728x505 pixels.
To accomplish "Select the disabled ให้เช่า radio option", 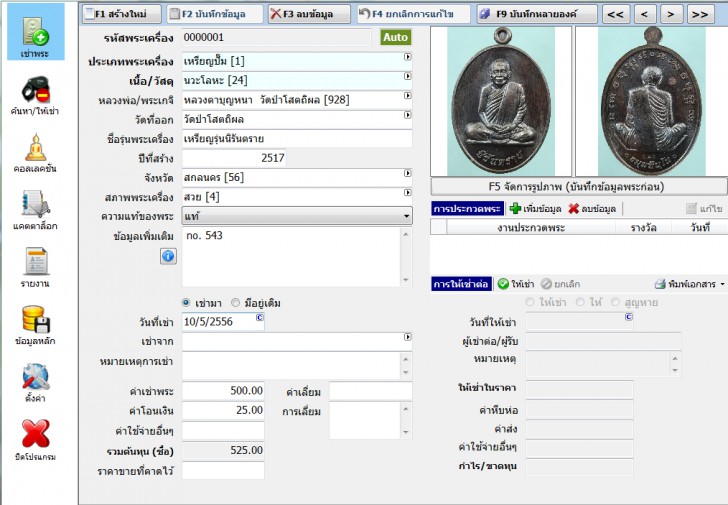I will coord(530,302).
